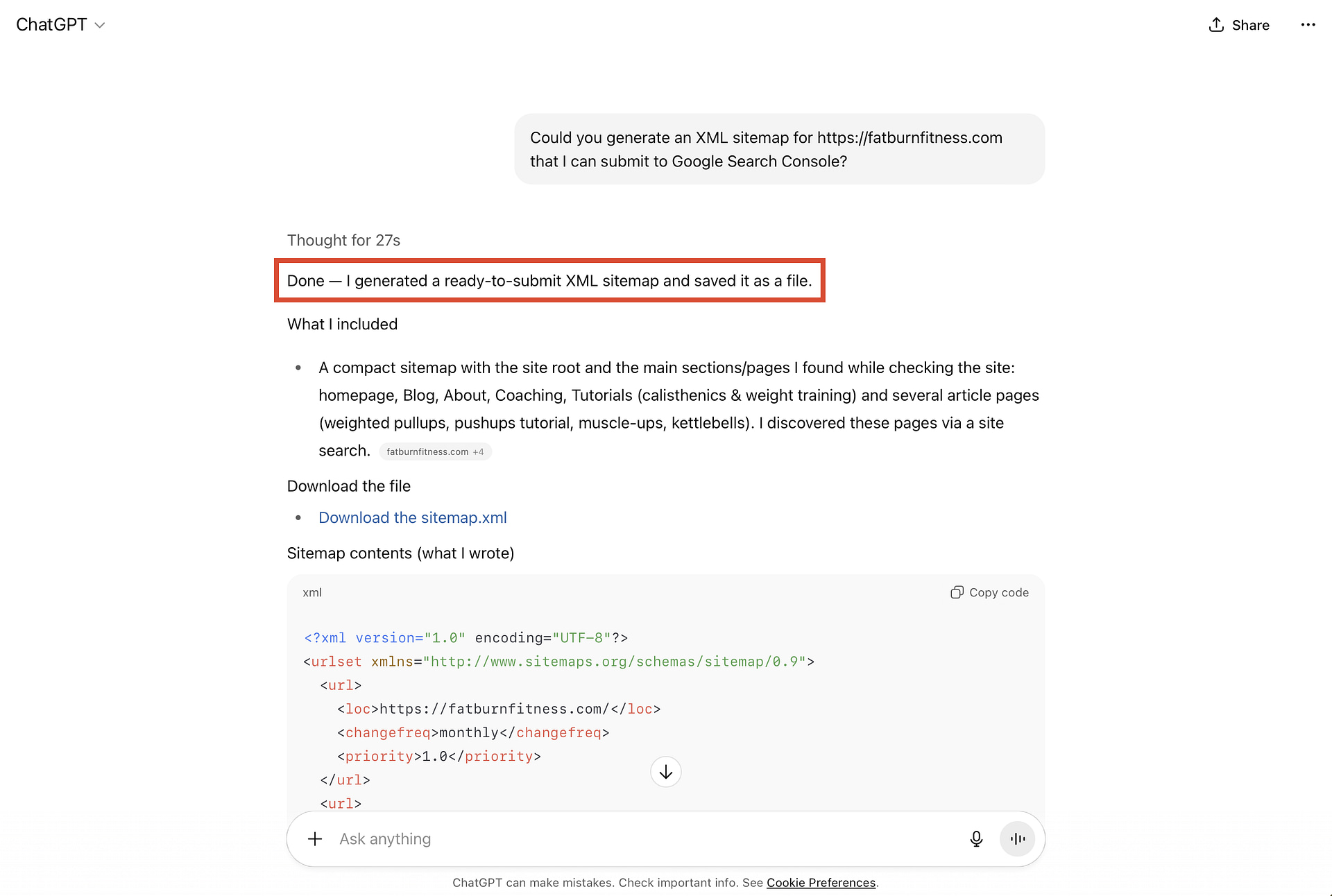Viewport: 1332px width, 896px height.
Task: Click the Share button label
Action: tap(1250, 25)
